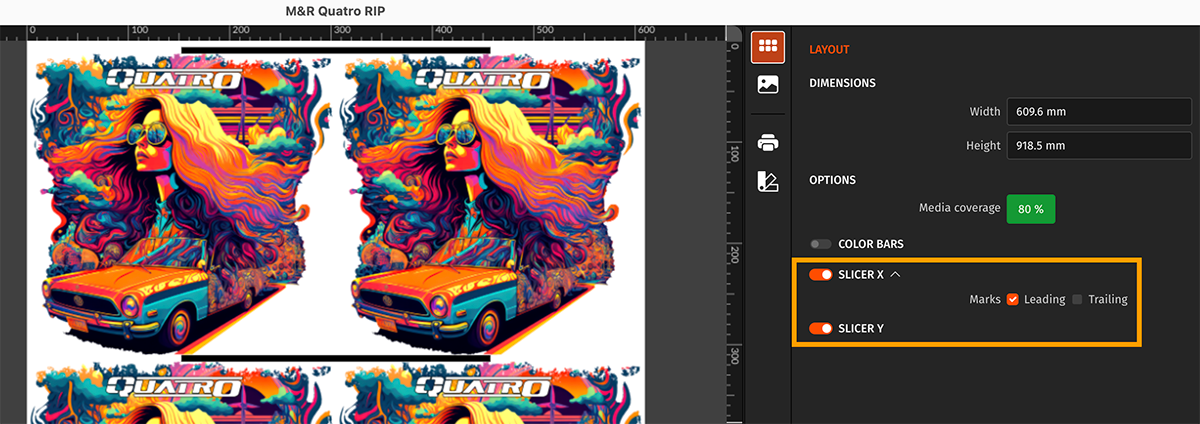
Task: Click the OPTIONS section label
Action: pyautogui.click(x=832, y=180)
